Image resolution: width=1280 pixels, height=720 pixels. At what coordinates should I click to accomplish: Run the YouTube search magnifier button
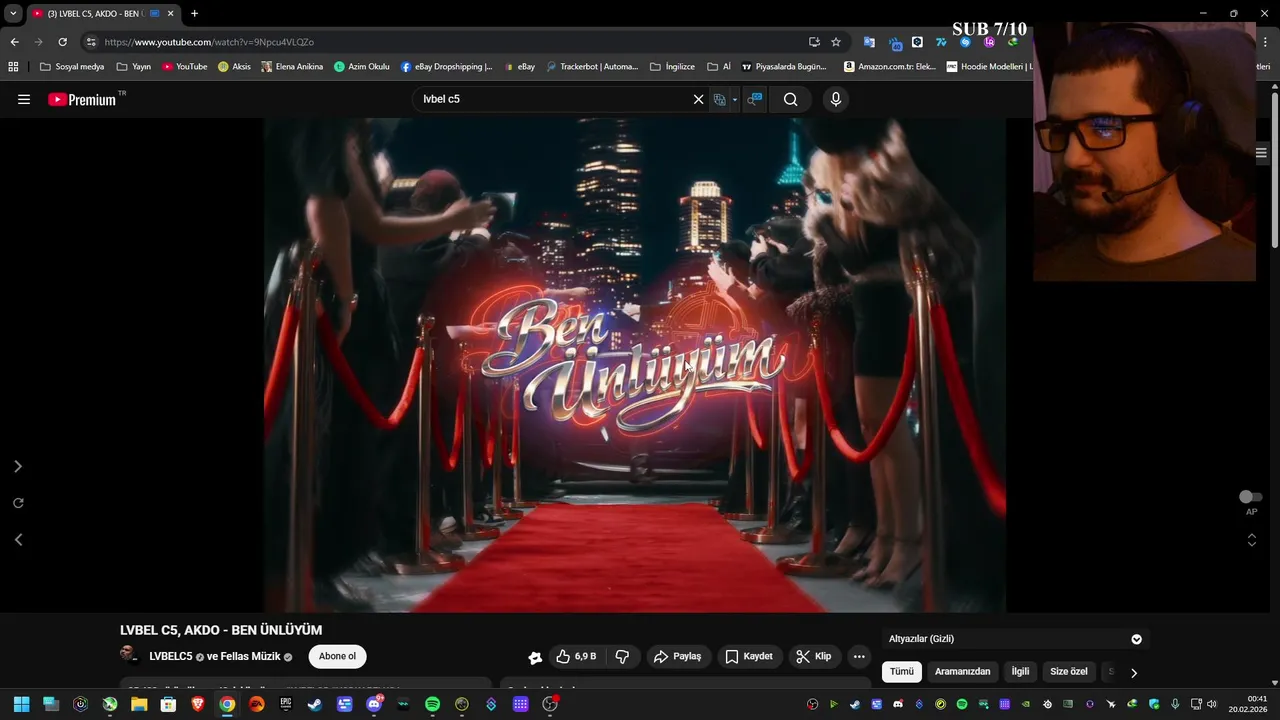(790, 99)
